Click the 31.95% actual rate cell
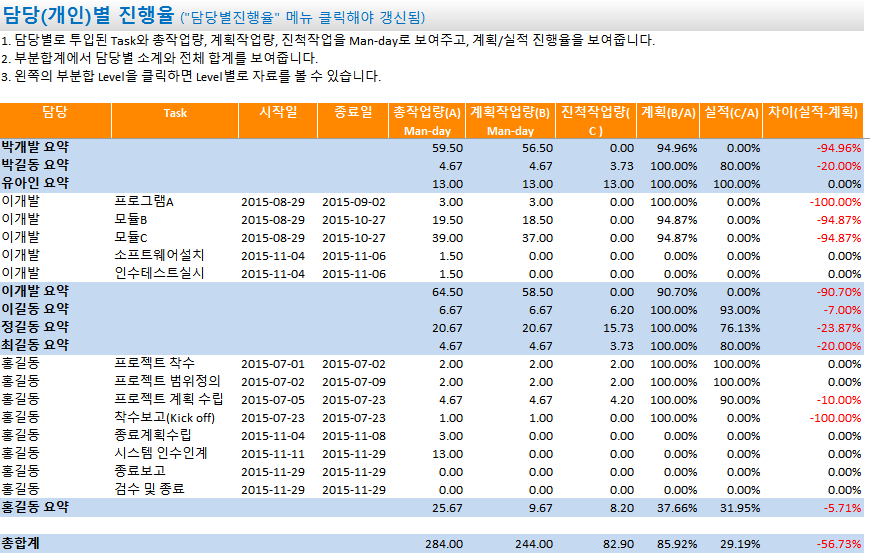Screen dimensions: 870x557 click(740, 508)
